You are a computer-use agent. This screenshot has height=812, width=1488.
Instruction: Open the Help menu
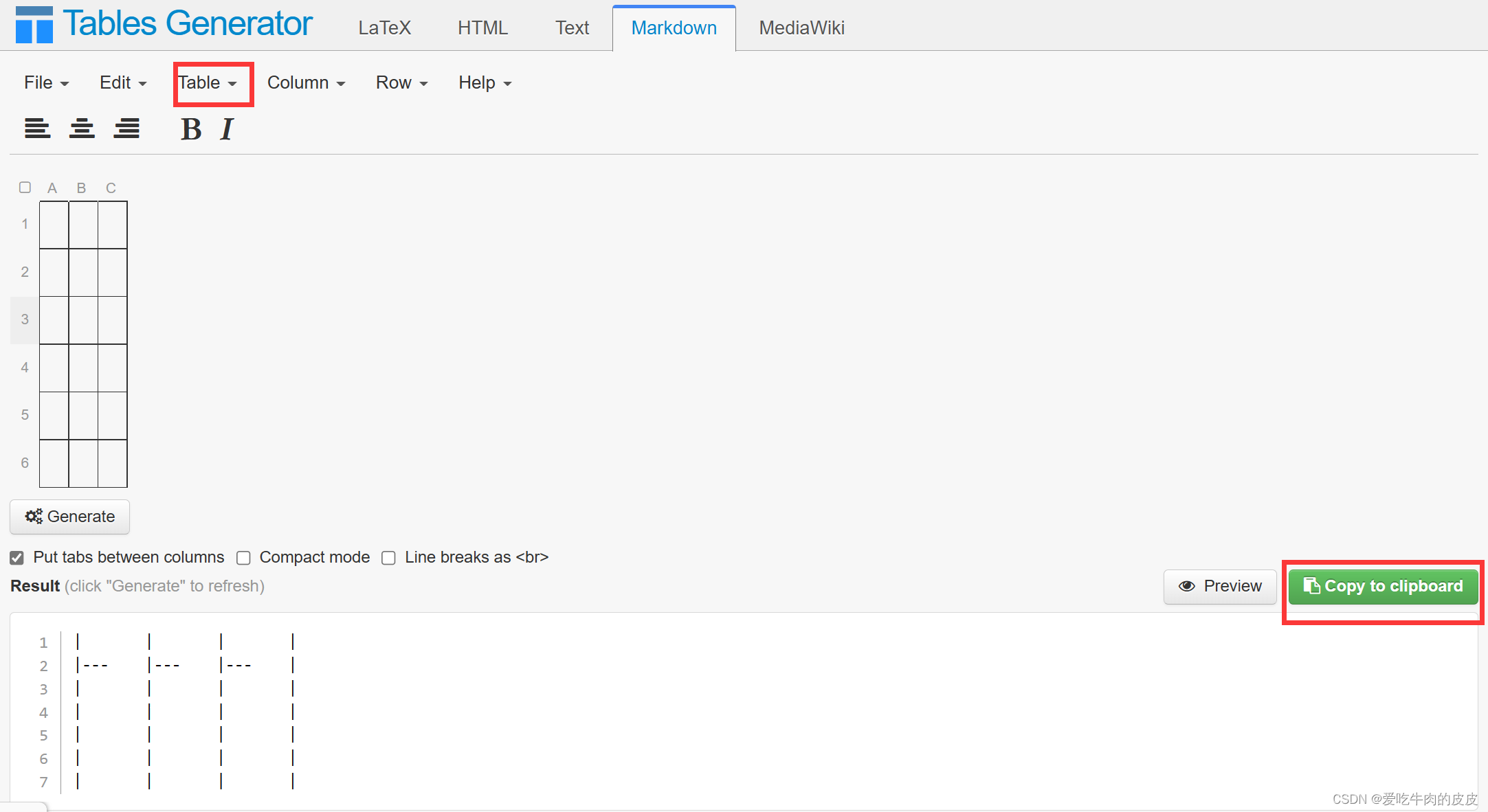485,83
